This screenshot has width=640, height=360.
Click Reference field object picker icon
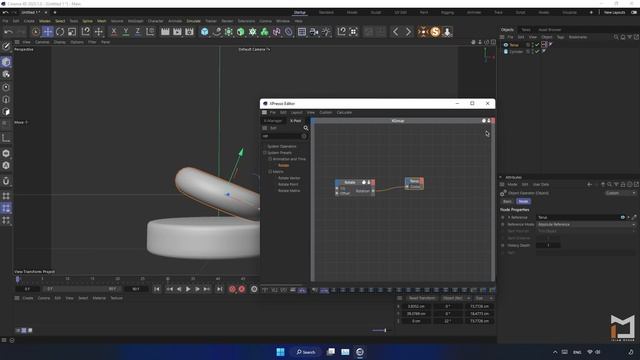pos(634,218)
